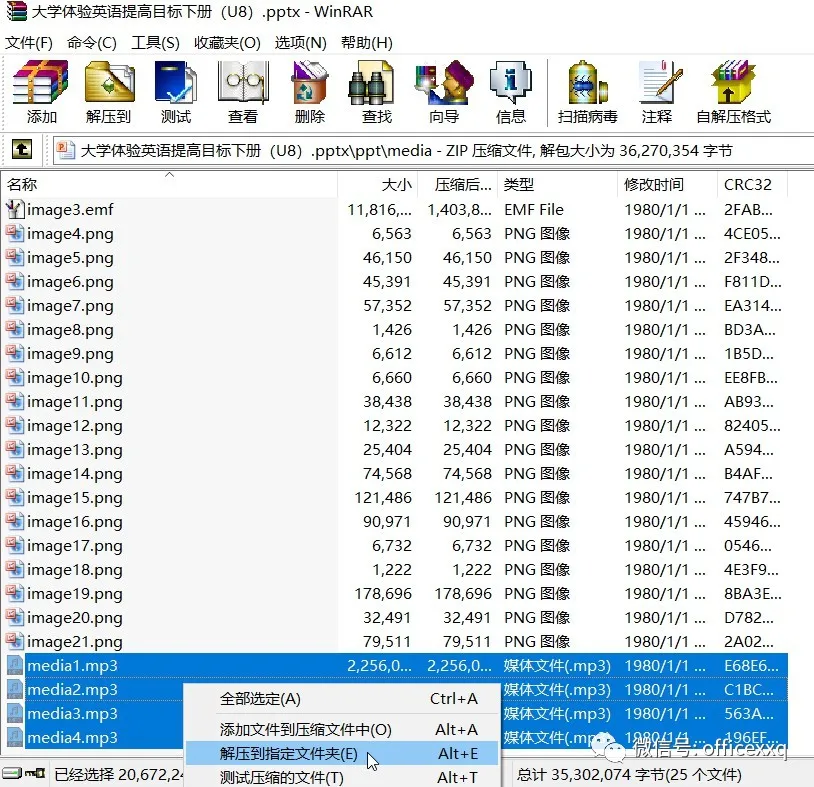Open the 工具(S) menu
This screenshot has height=787, width=814.
click(x=156, y=43)
